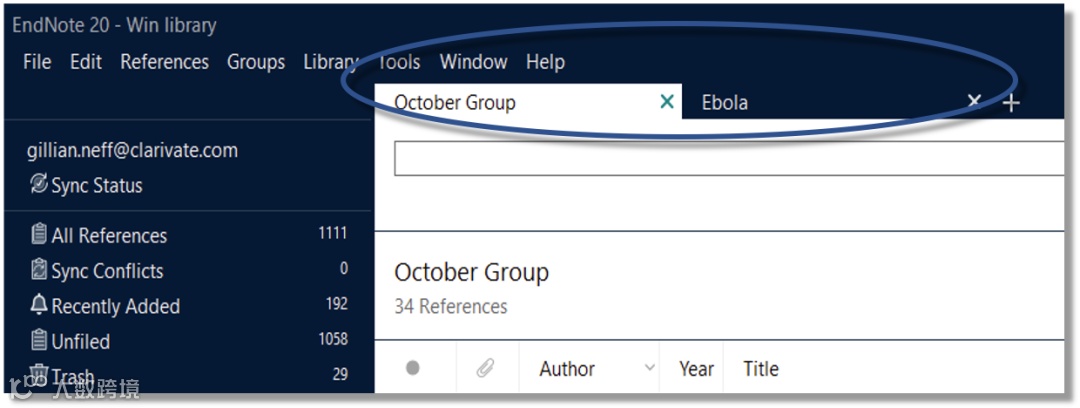
Task: Select the October Group tab
Action: click(x=455, y=103)
